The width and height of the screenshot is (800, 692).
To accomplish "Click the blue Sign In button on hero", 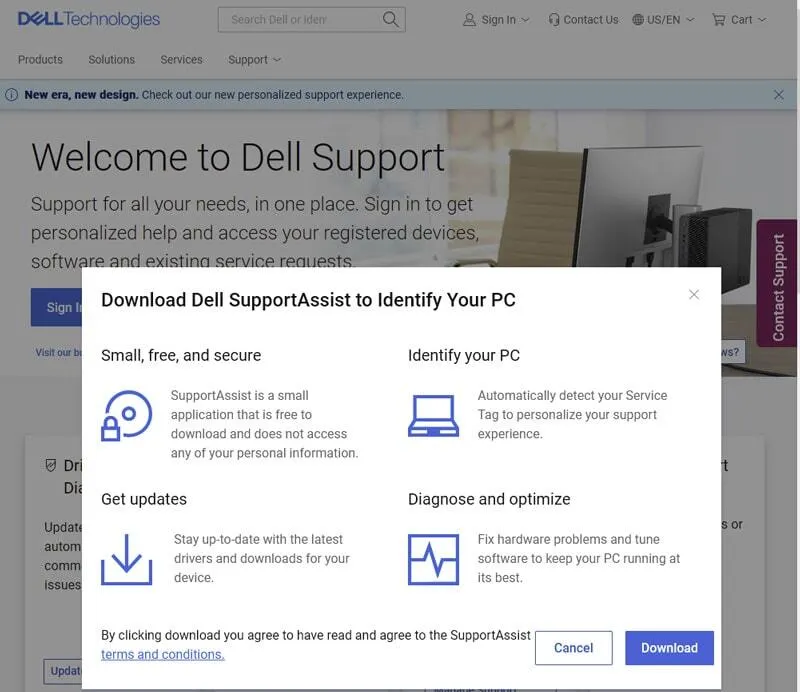I will pyautogui.click(x=56, y=307).
